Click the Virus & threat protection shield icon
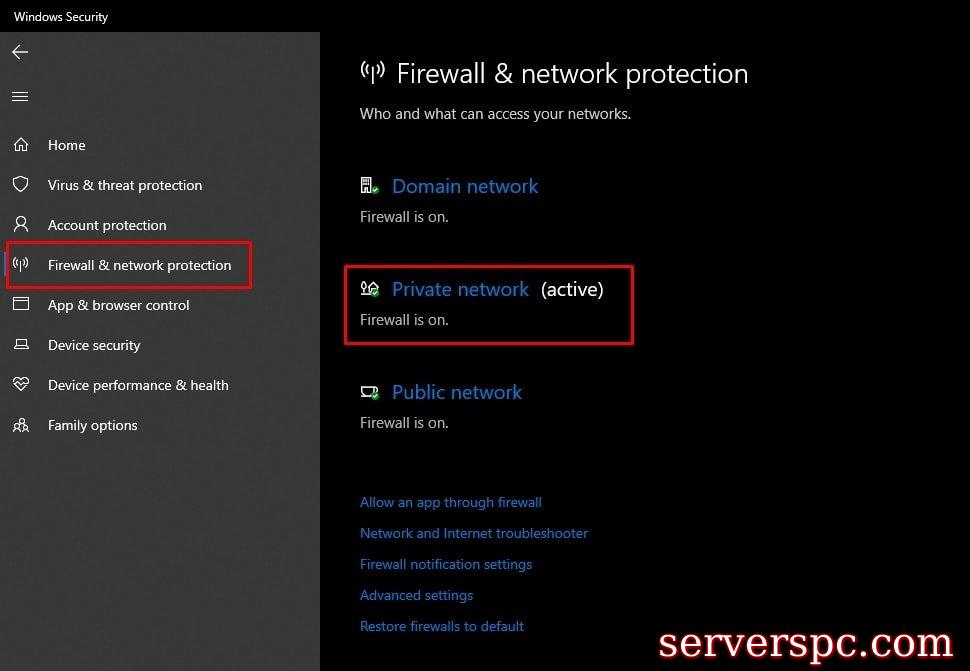This screenshot has width=970, height=671. (x=21, y=185)
